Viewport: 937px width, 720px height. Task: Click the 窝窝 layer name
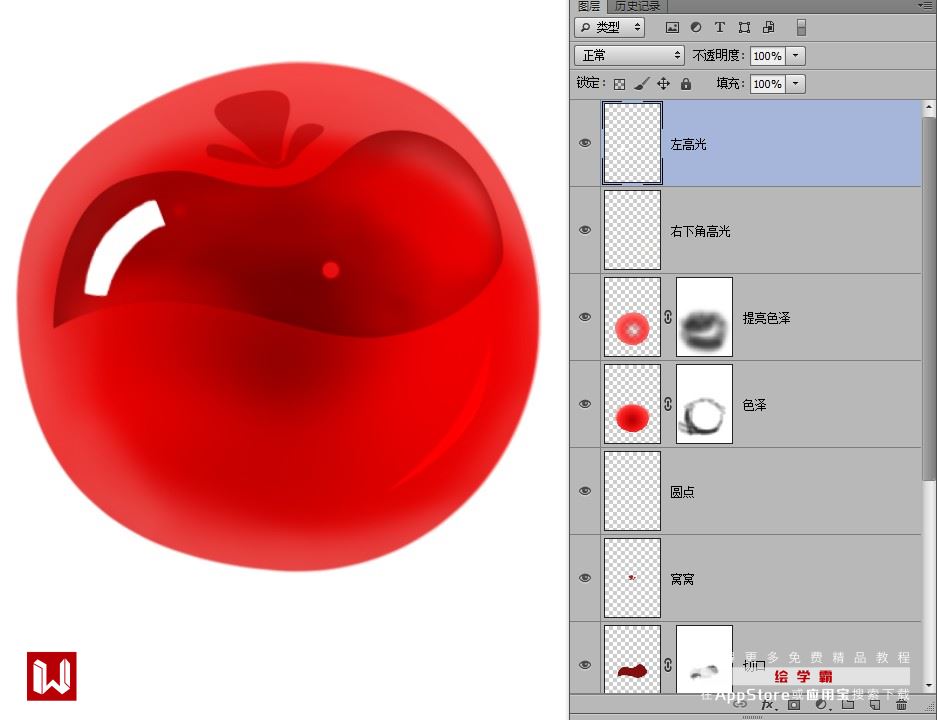coord(682,579)
